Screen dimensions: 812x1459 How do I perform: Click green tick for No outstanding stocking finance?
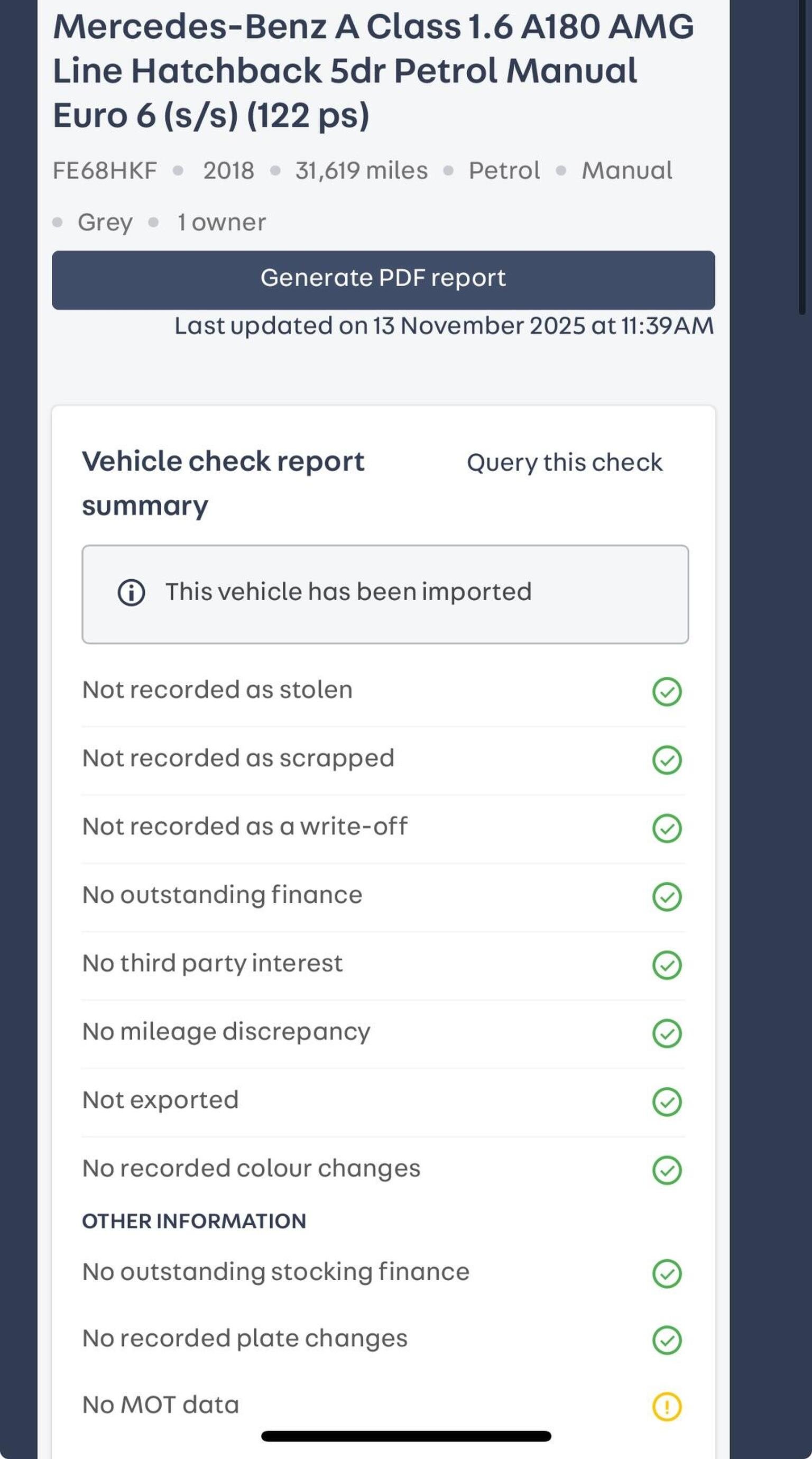[x=667, y=1274]
